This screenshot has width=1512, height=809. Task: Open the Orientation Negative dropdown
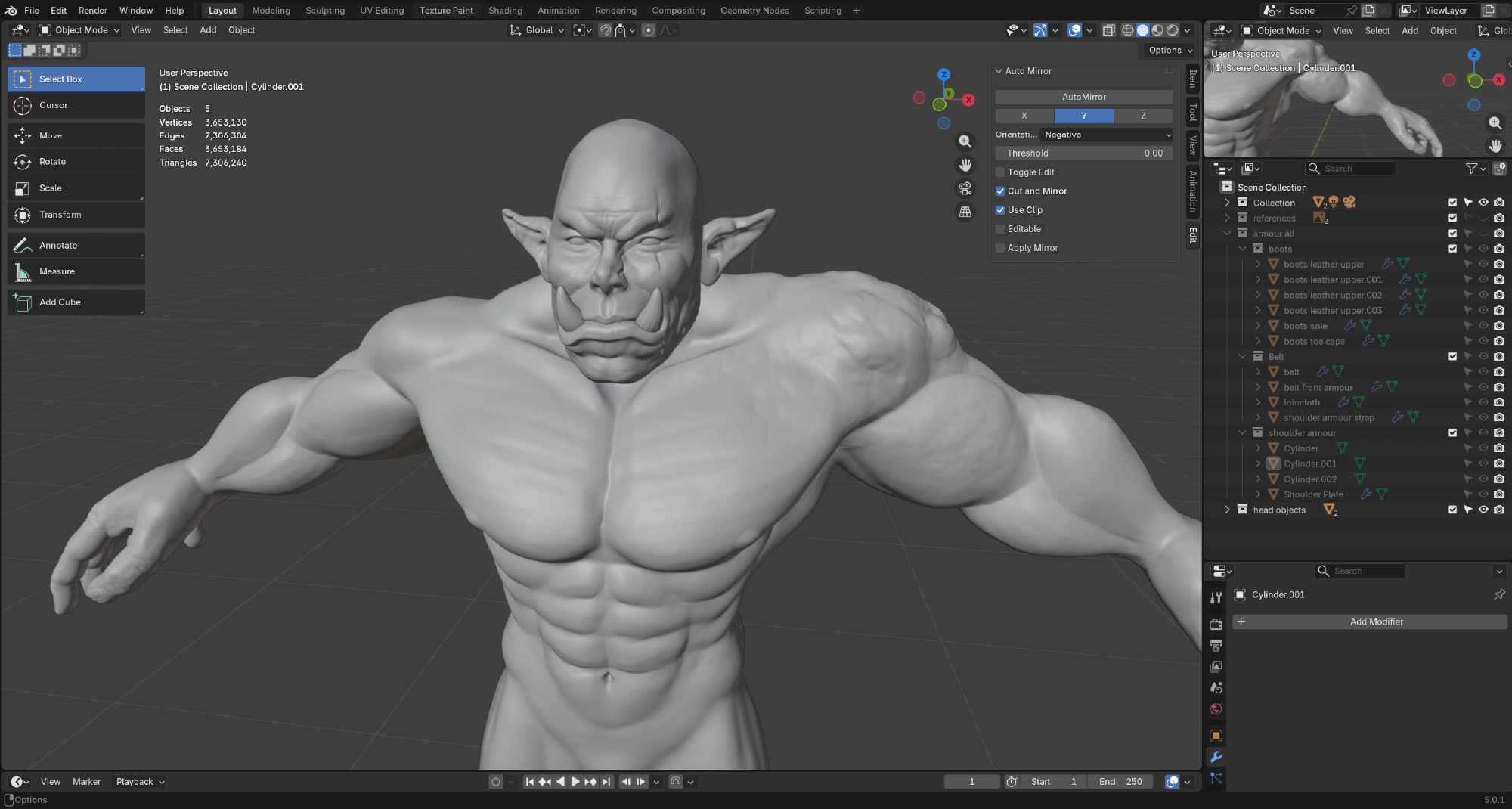1107,135
